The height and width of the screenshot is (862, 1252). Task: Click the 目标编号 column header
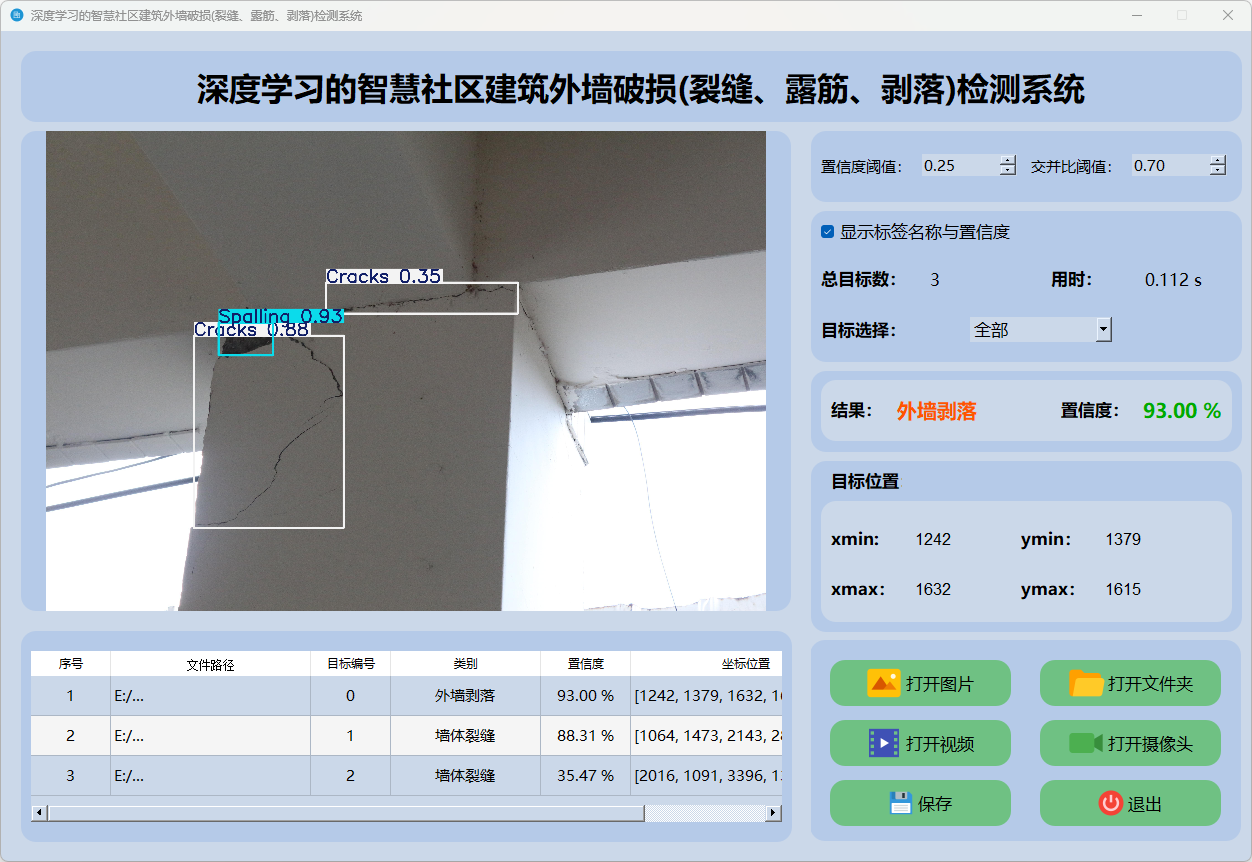[x=351, y=664]
